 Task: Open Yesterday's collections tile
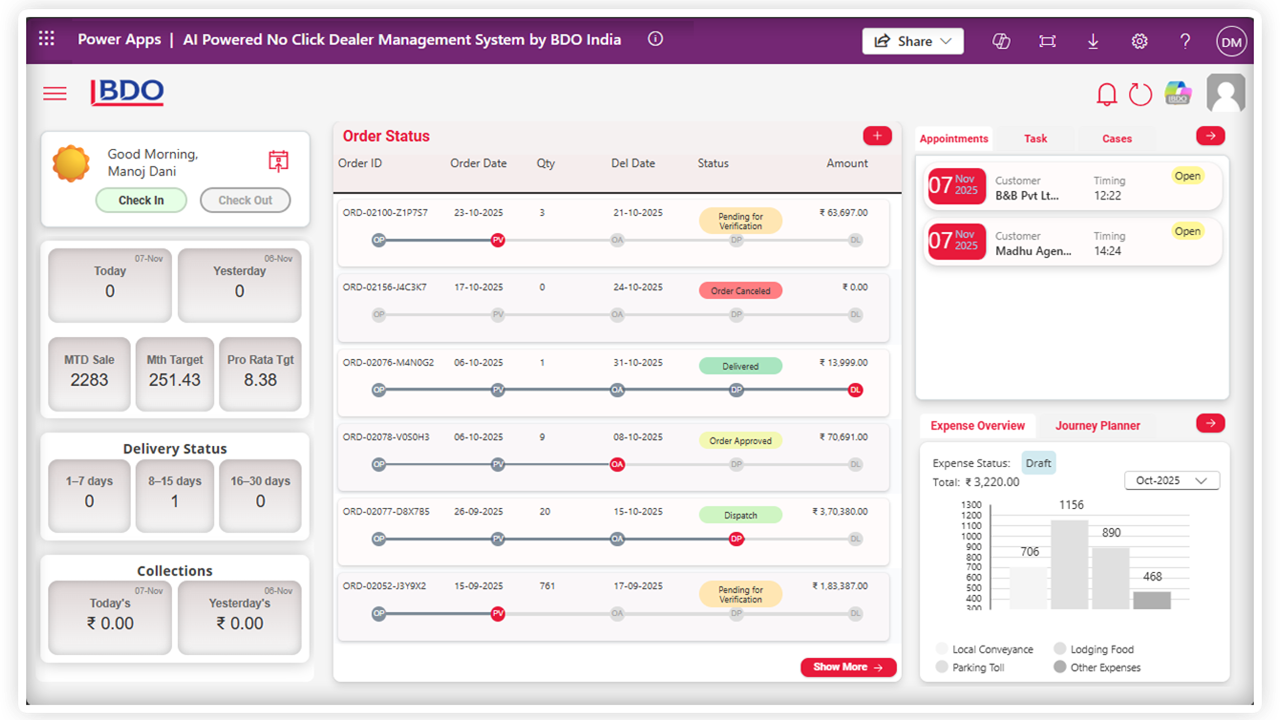(239, 618)
